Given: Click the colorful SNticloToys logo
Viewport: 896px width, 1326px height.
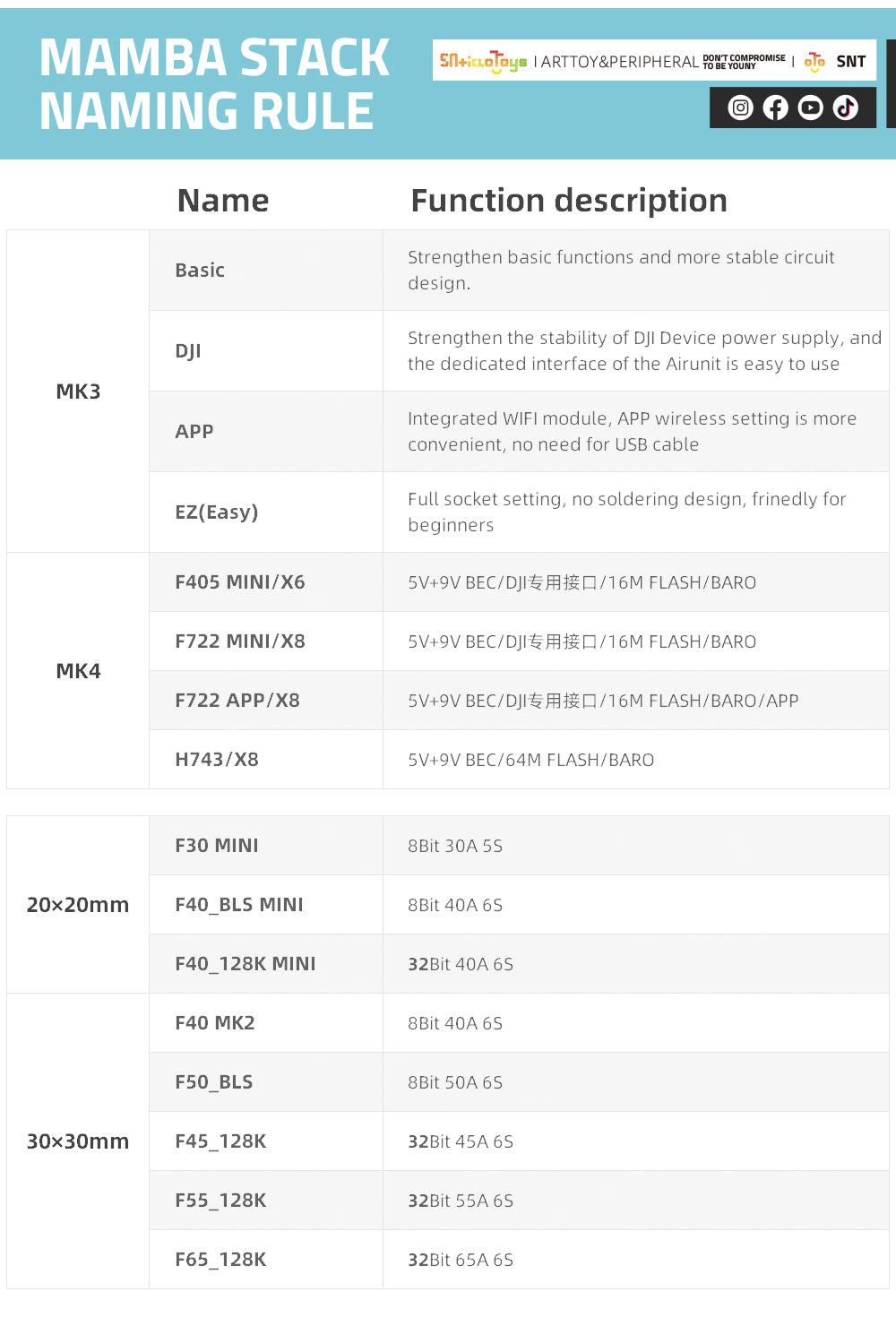Looking at the screenshot, I should tap(483, 61).
